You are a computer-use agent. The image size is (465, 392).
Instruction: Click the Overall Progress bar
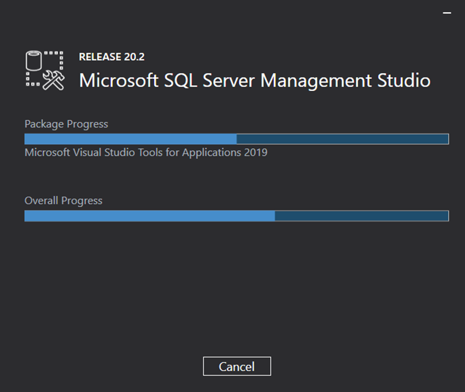point(237,216)
